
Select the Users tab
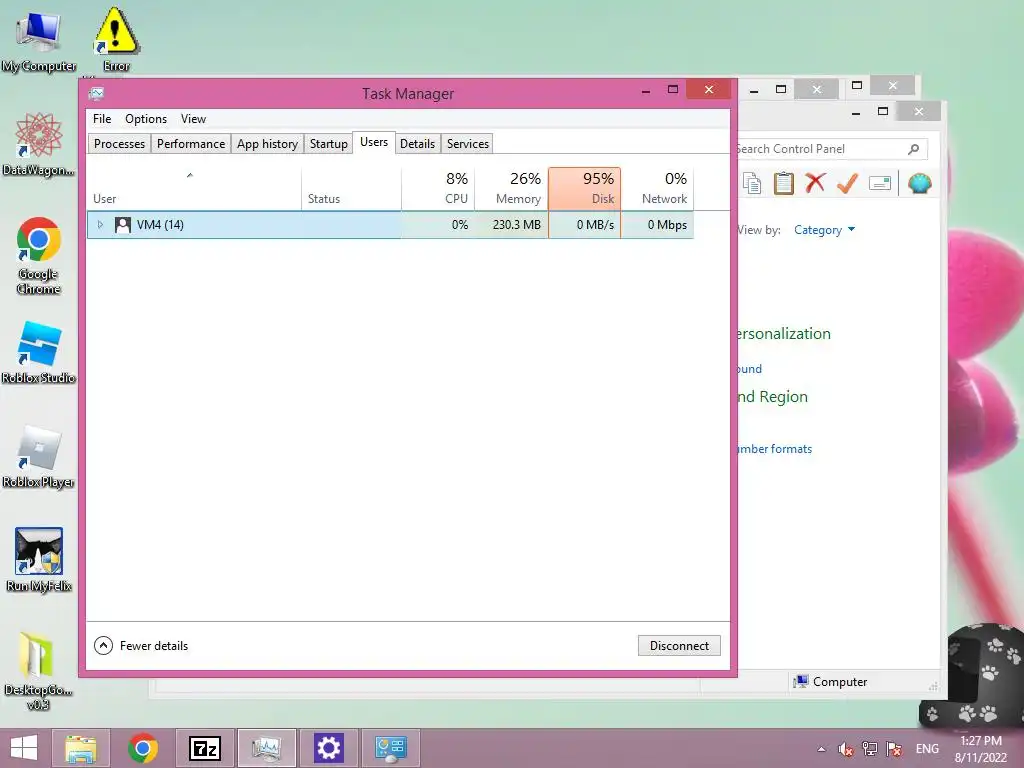374,142
